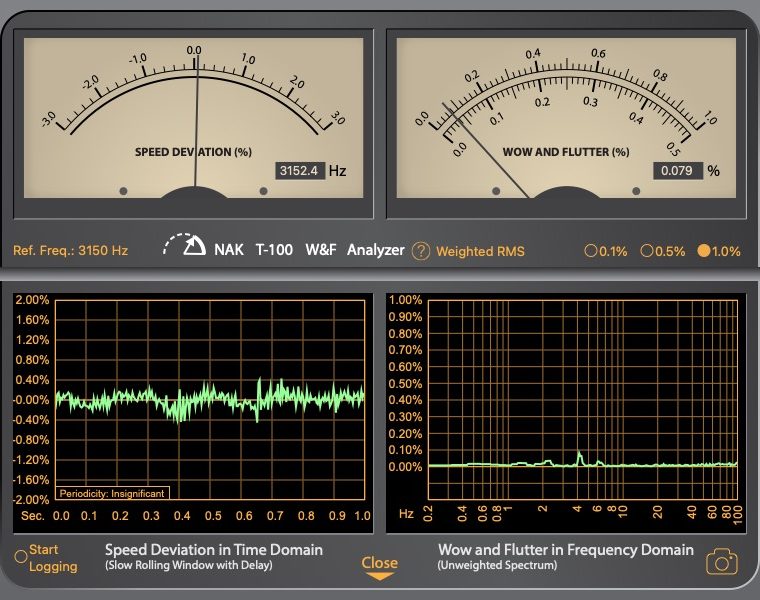Click the Ref. Freq.: 3150 Hz label
Screen dimensions: 760x600
pos(70,251)
